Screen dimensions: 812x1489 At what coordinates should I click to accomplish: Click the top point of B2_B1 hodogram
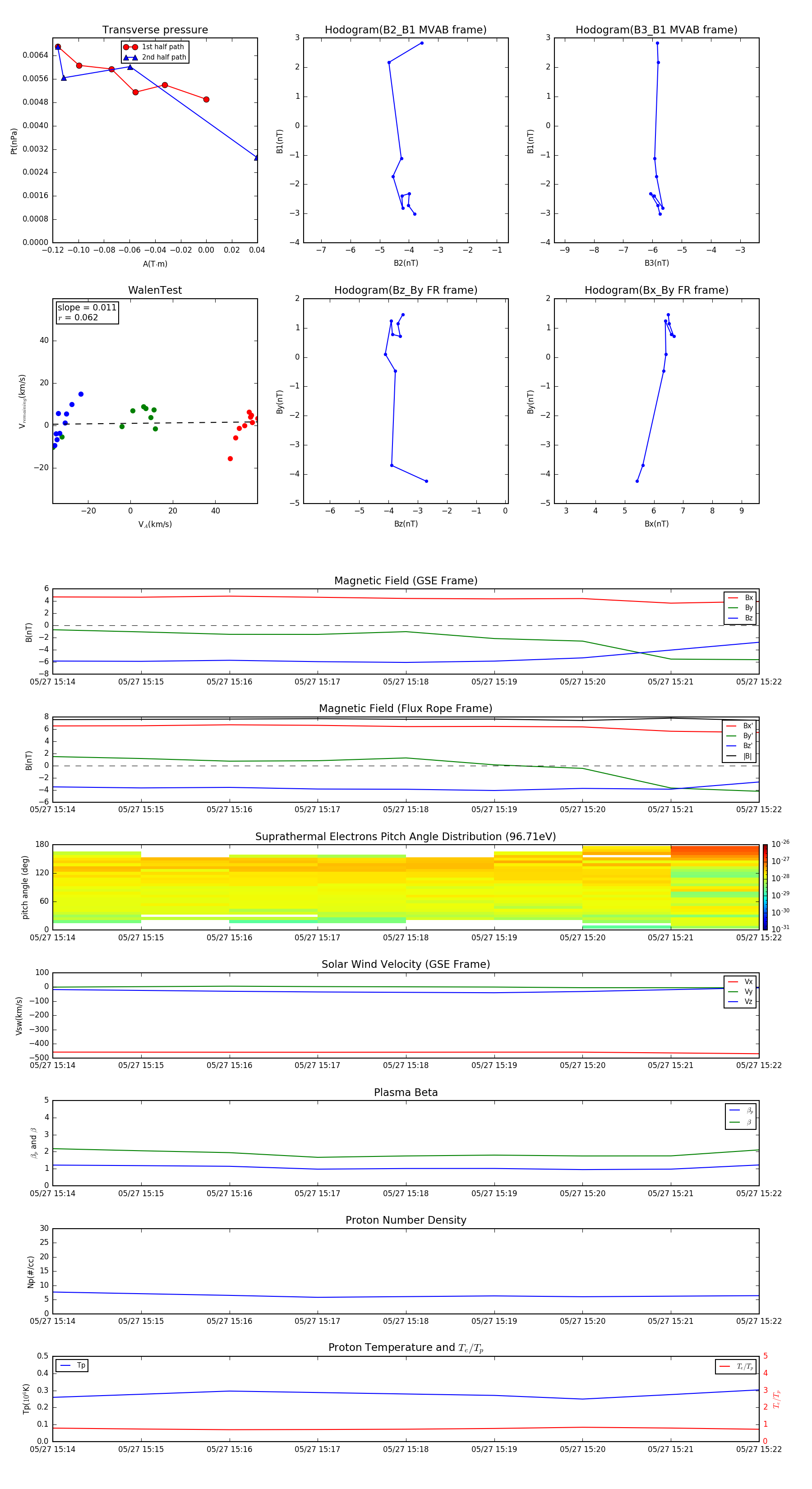coord(422,43)
